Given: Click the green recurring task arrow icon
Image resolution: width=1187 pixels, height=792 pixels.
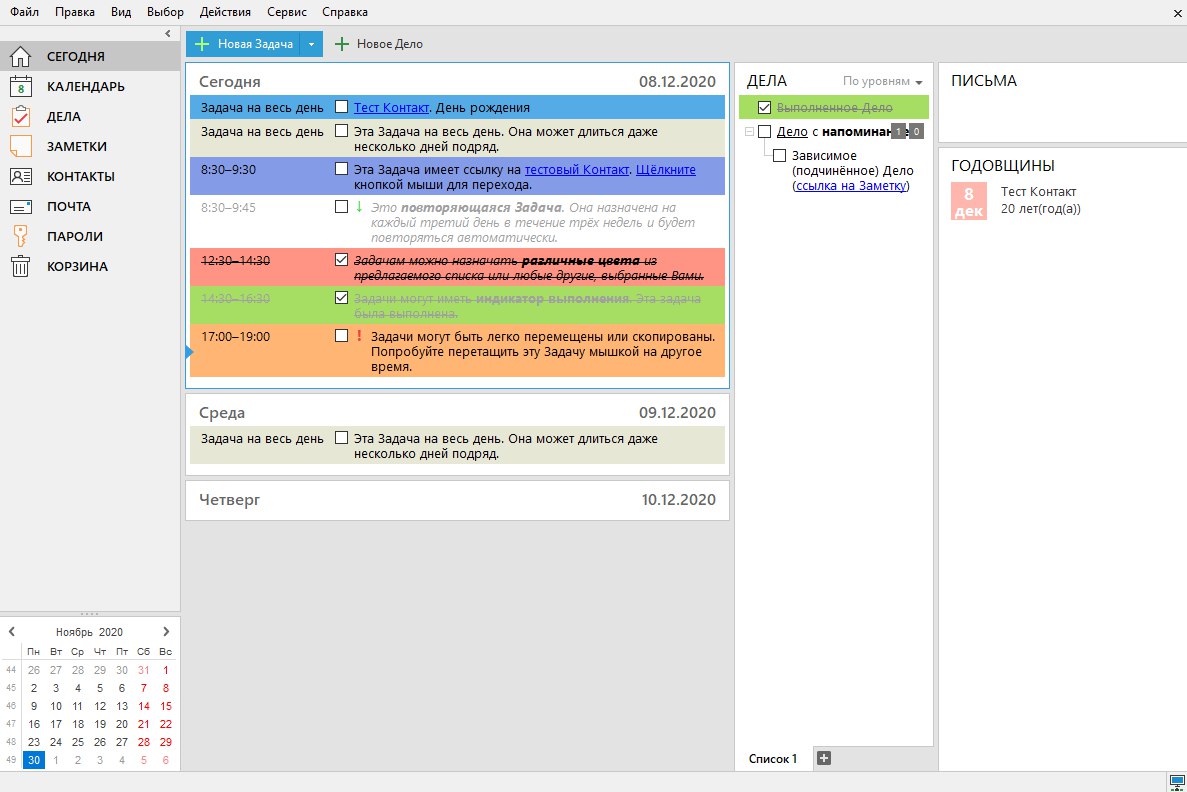Looking at the screenshot, I should click(360, 207).
